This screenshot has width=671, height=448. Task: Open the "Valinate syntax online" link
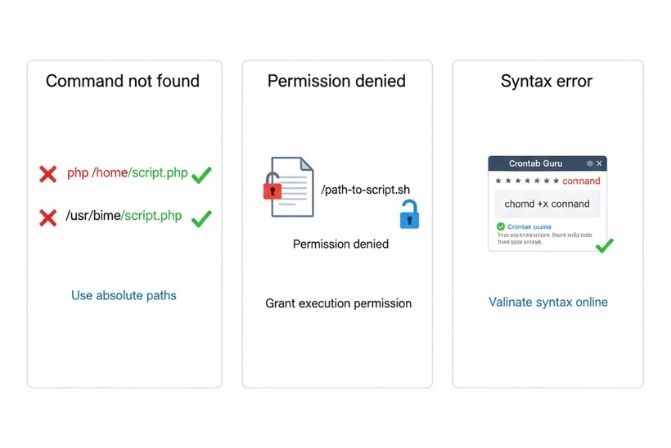pos(548,302)
